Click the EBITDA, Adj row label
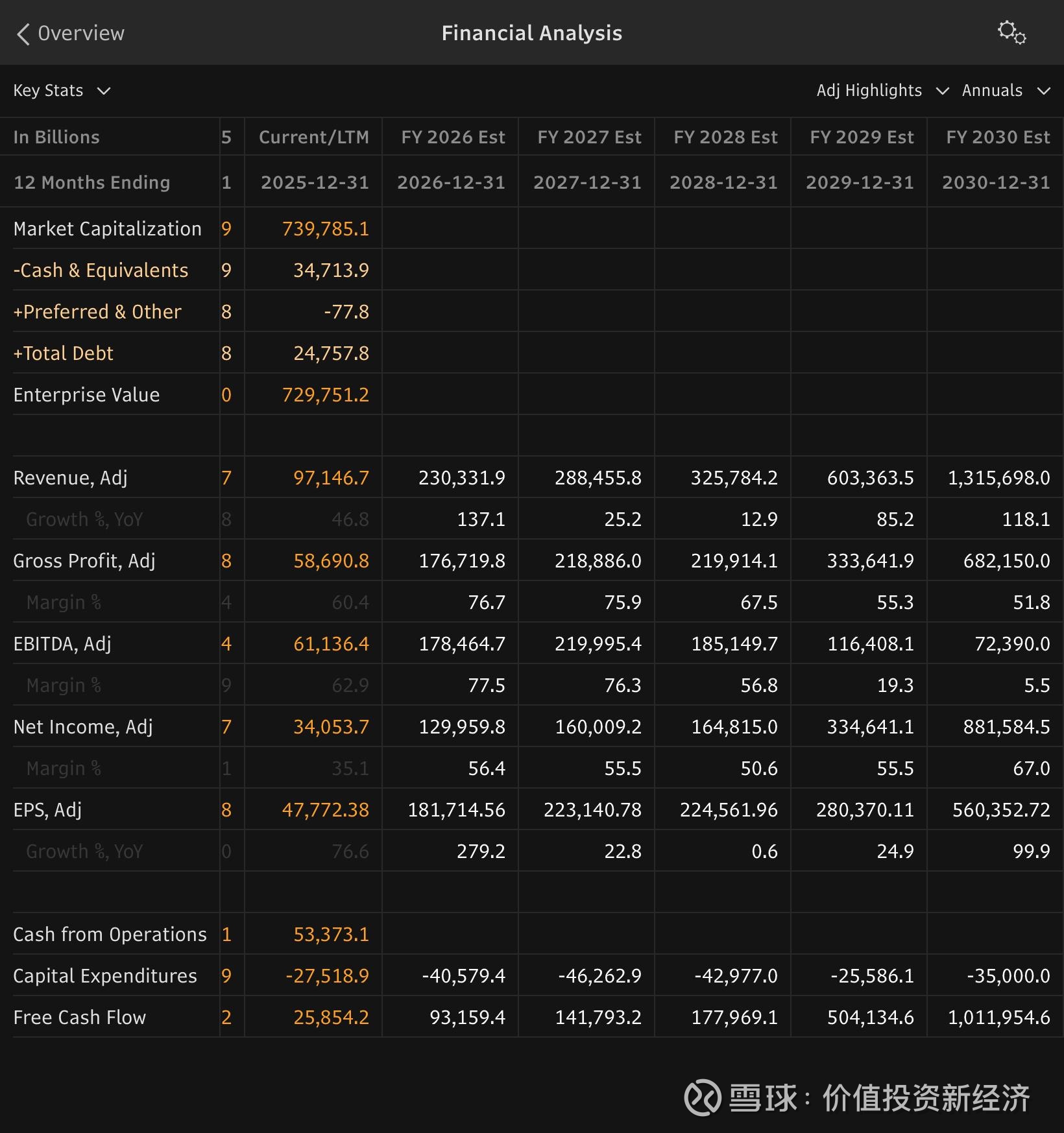Viewport: 1064px width, 1133px height. [62, 644]
